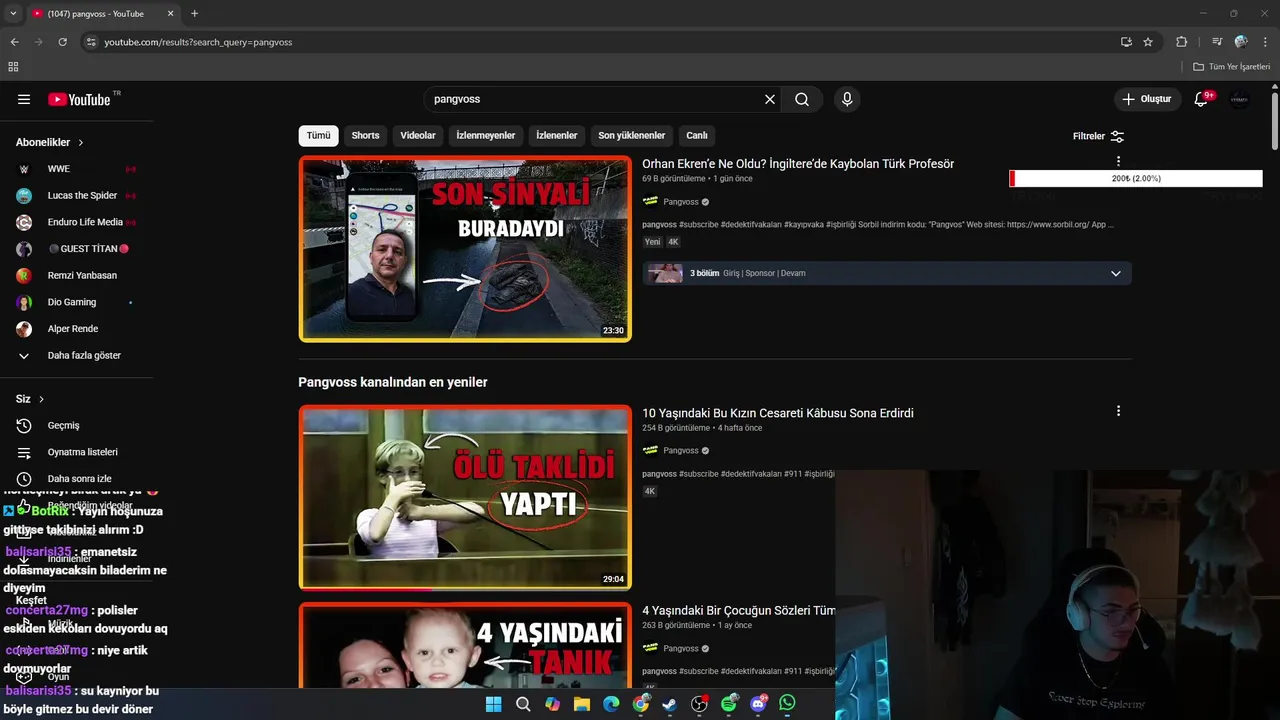Close the pangvoss YouTube tab
This screenshot has height=720, width=1280.
(x=170, y=14)
